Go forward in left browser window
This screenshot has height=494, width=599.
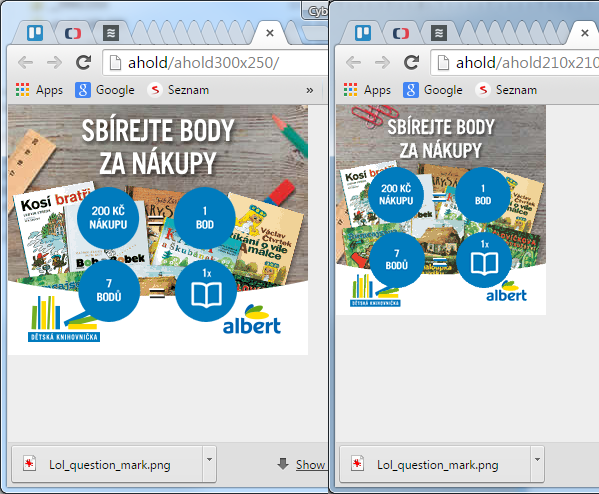(54, 62)
